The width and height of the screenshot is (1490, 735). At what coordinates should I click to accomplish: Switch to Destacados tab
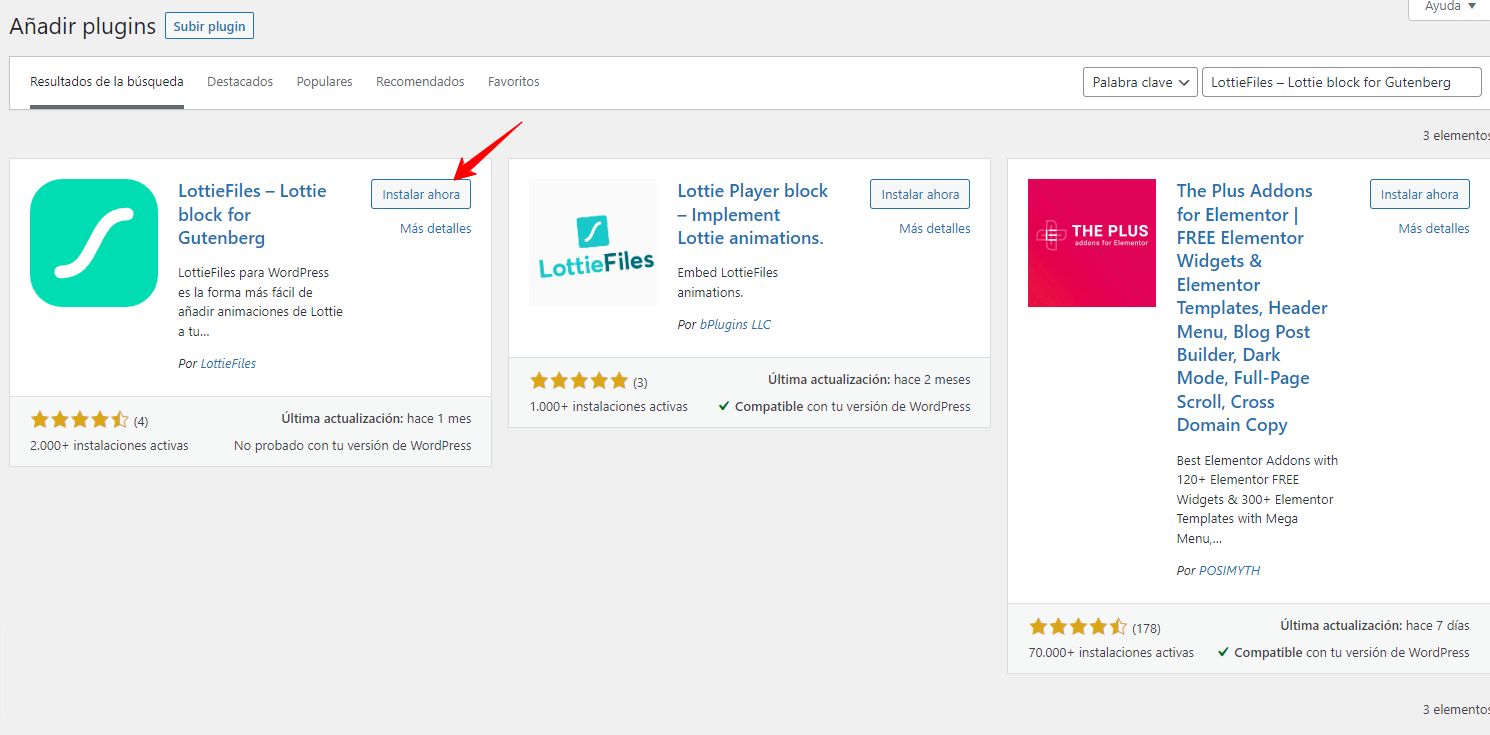pyautogui.click(x=240, y=82)
